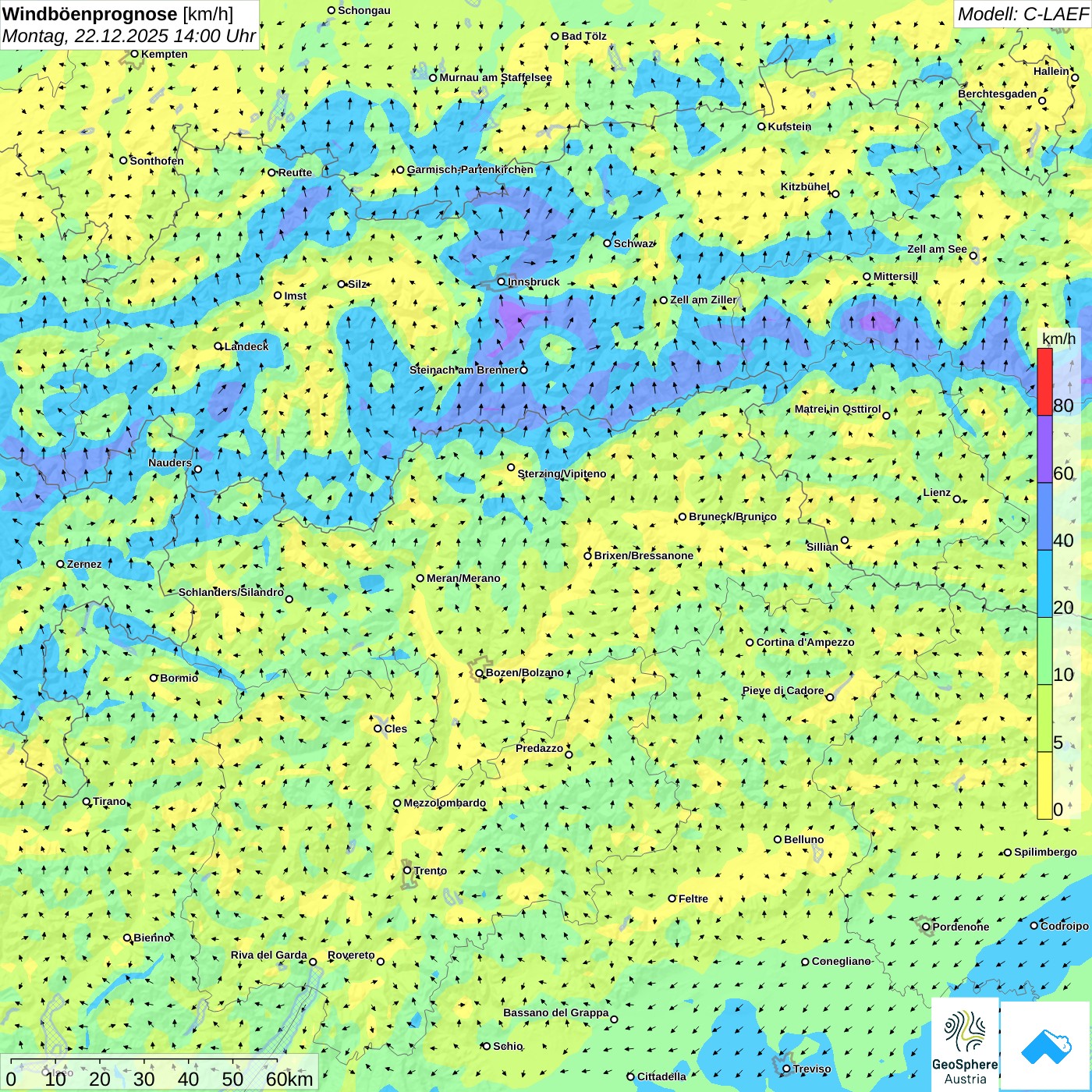Screen dimensions: 1092x1092
Task: Click the Bassano del Grappa label
Action: coord(556,1012)
